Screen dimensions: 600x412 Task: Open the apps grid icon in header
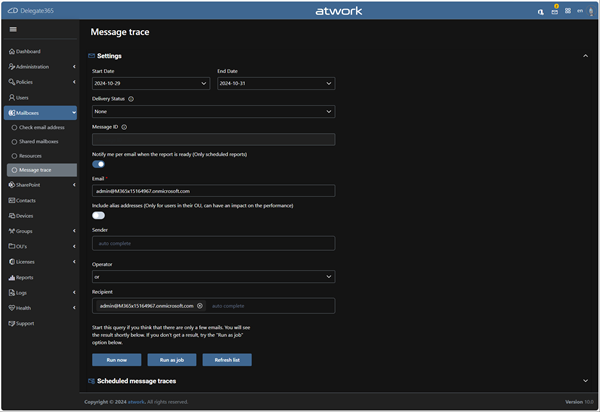(x=568, y=11)
